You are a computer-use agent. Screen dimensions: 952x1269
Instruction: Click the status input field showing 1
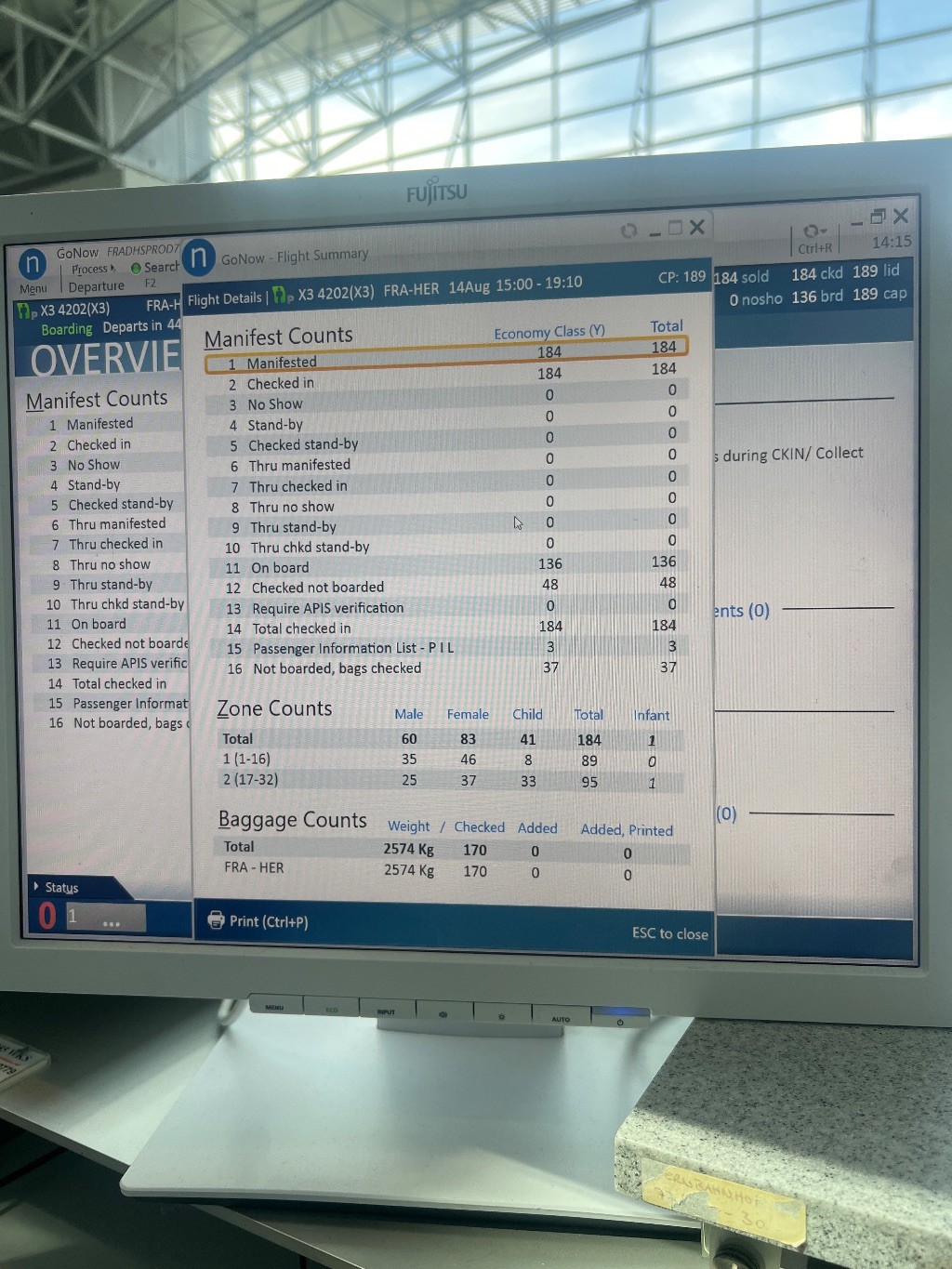point(105,918)
